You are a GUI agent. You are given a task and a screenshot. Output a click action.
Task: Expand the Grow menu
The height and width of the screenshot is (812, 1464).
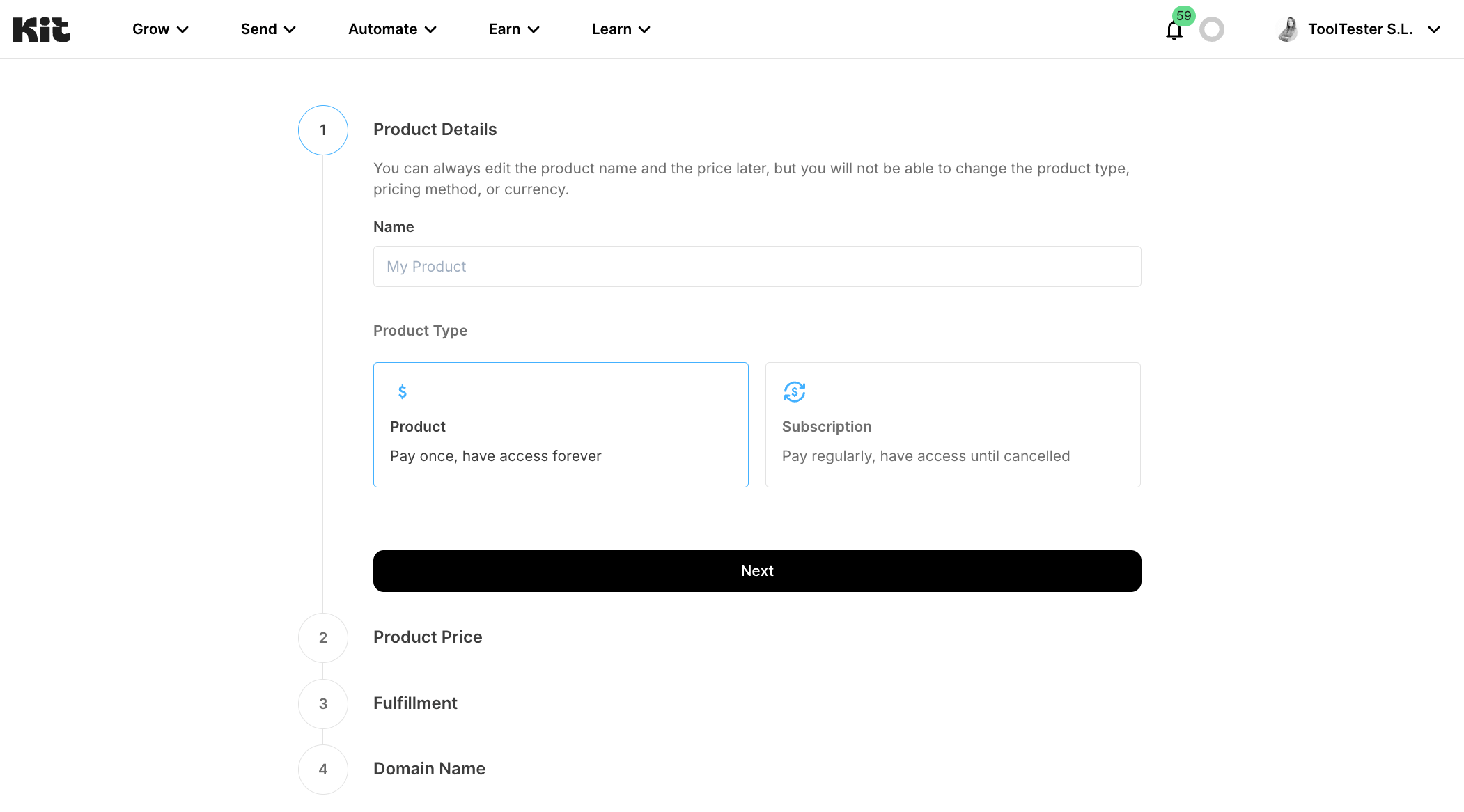click(x=161, y=29)
